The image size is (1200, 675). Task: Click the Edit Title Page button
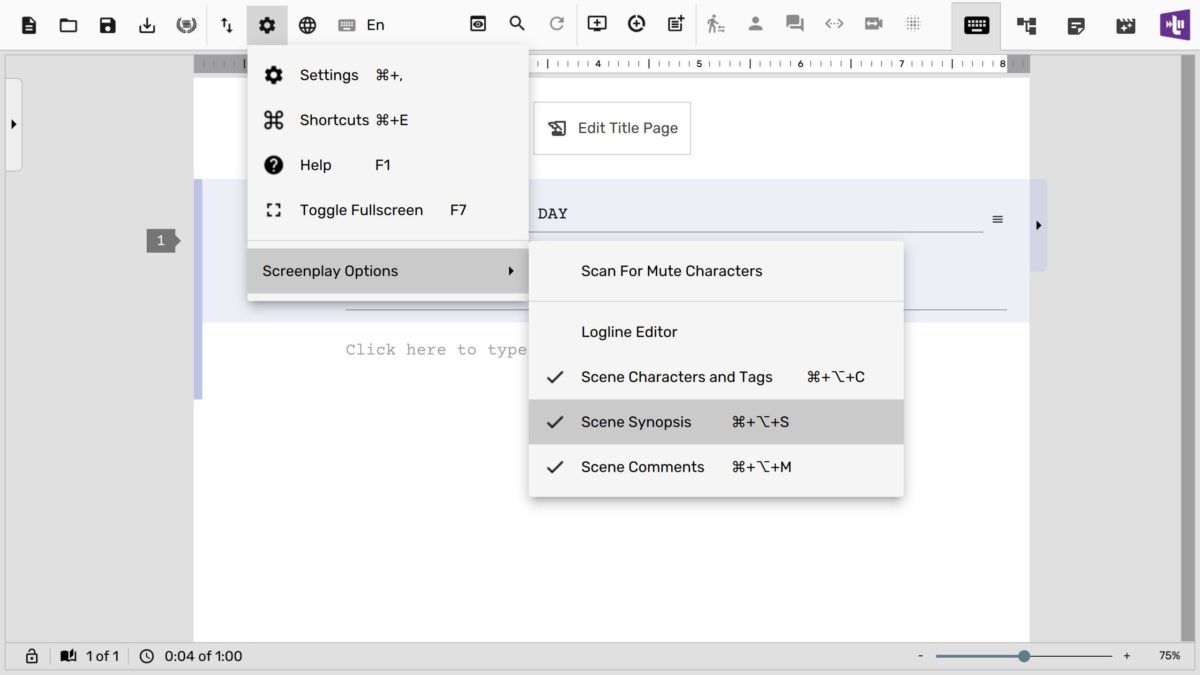tap(612, 128)
